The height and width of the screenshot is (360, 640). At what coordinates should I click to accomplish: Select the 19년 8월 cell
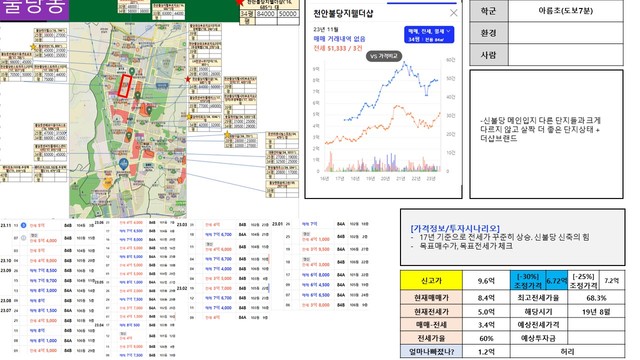[x=596, y=311]
